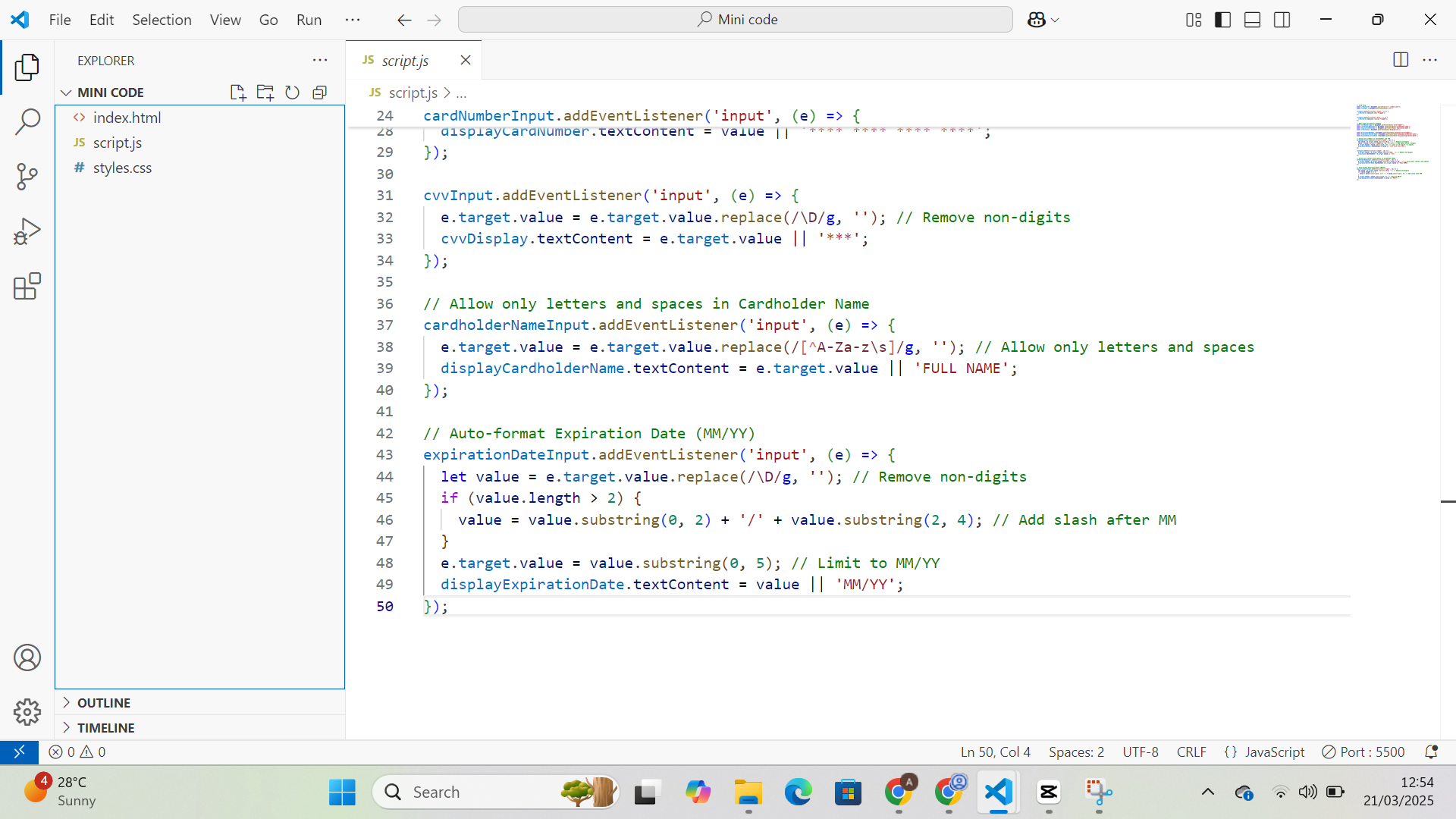
Task: Toggle the Panel visibility
Action: pyautogui.click(x=1251, y=19)
